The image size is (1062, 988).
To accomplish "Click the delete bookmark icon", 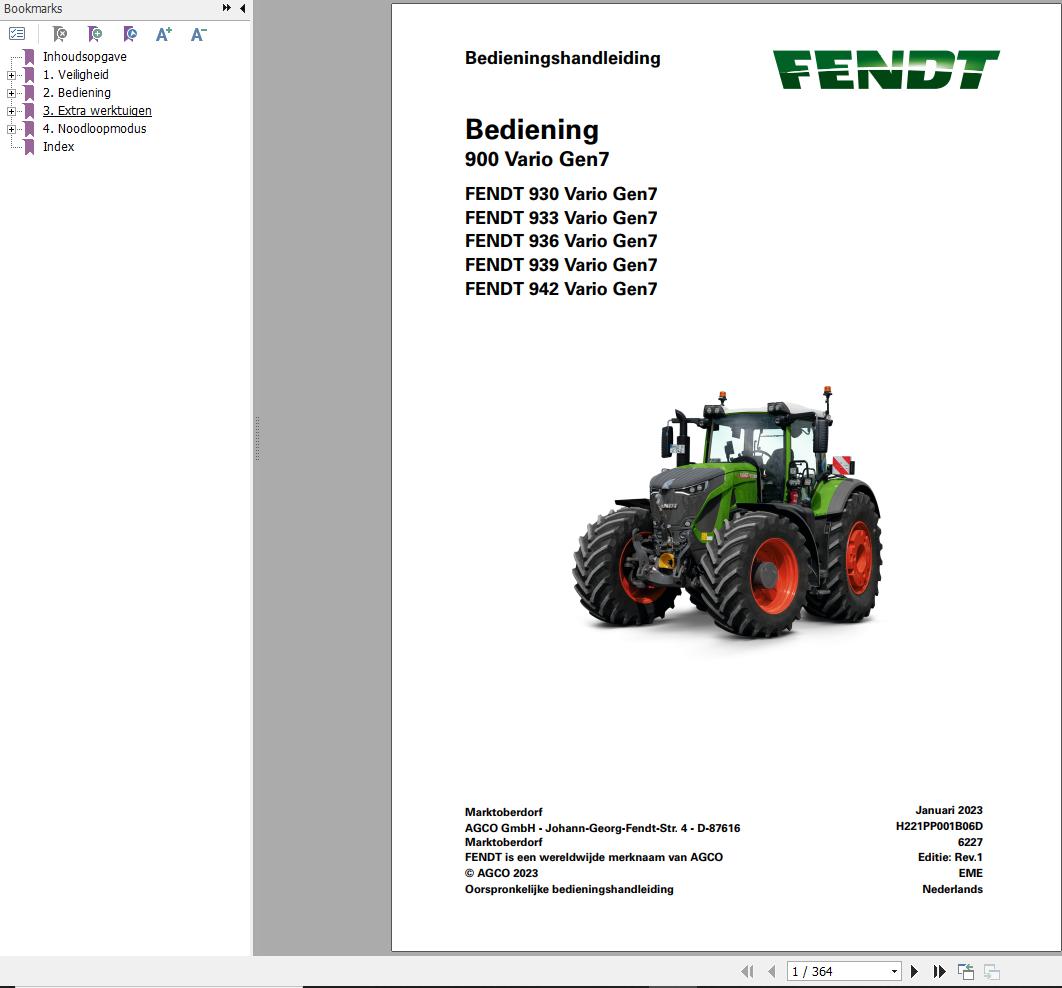I will click(60, 34).
